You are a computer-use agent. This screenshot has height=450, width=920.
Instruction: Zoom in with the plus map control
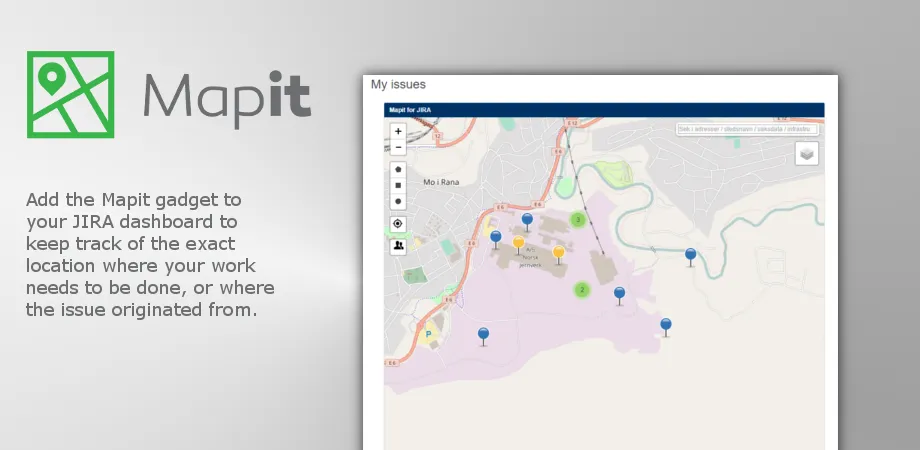click(x=398, y=131)
